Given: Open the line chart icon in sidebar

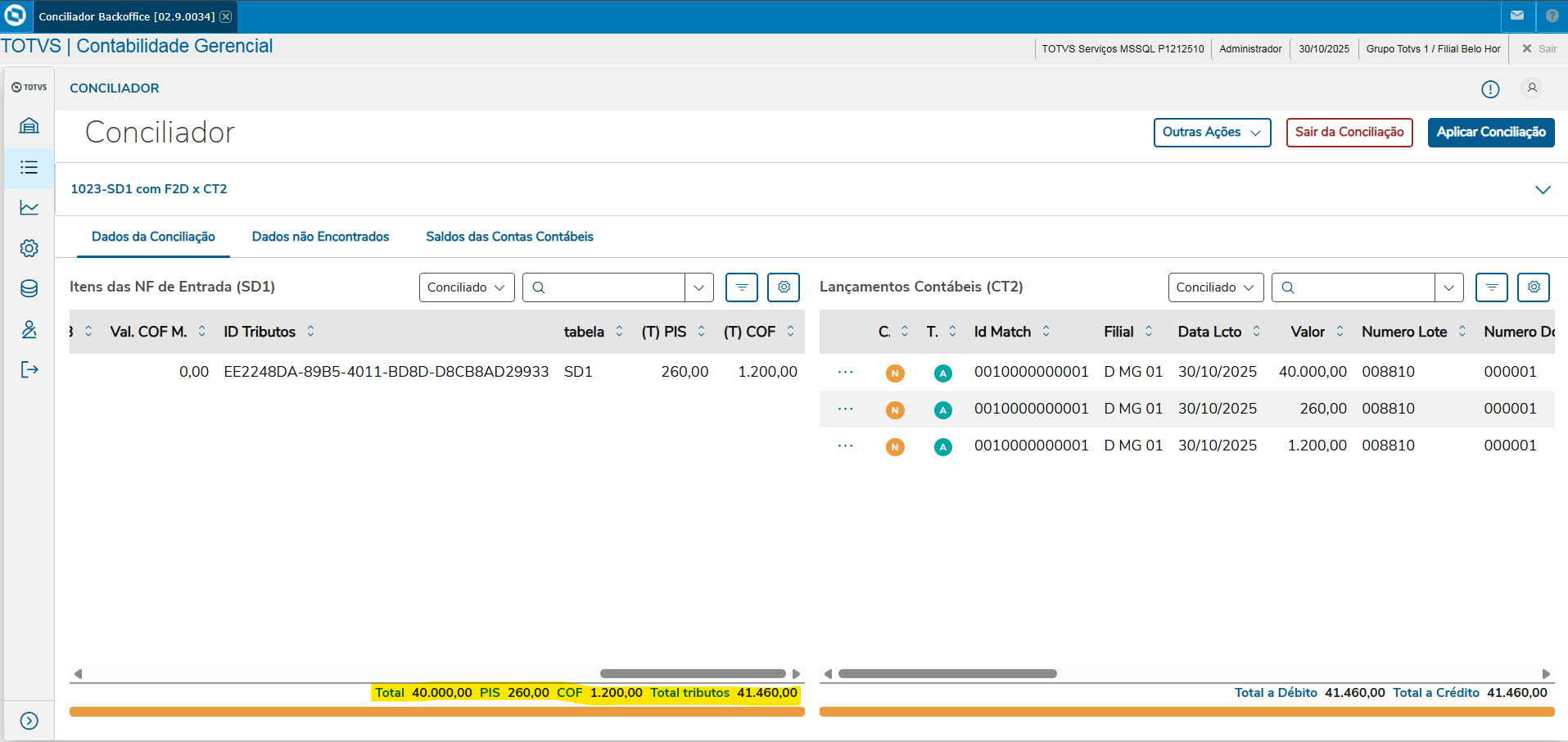Looking at the screenshot, I should 29,208.
